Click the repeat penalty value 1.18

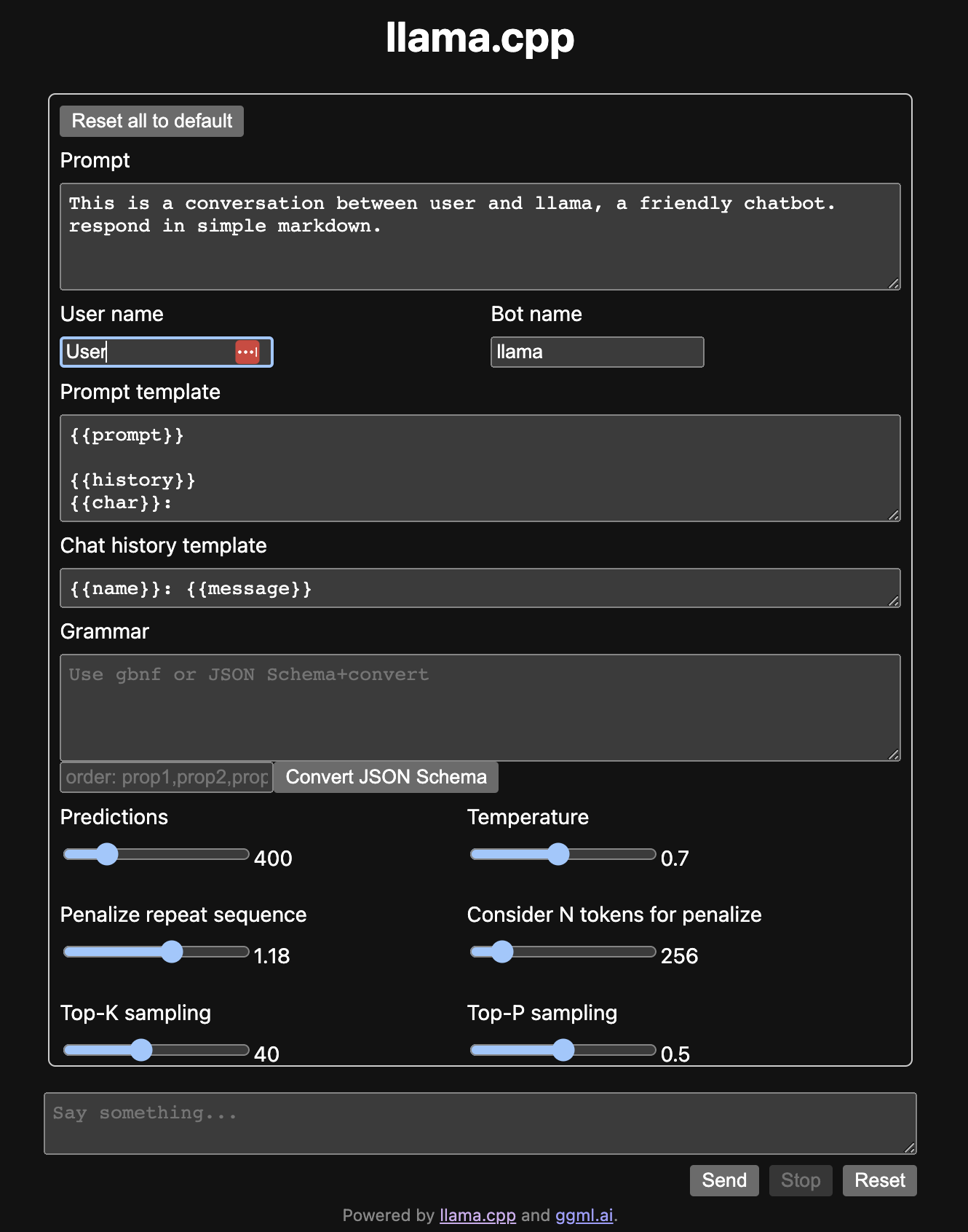271,956
